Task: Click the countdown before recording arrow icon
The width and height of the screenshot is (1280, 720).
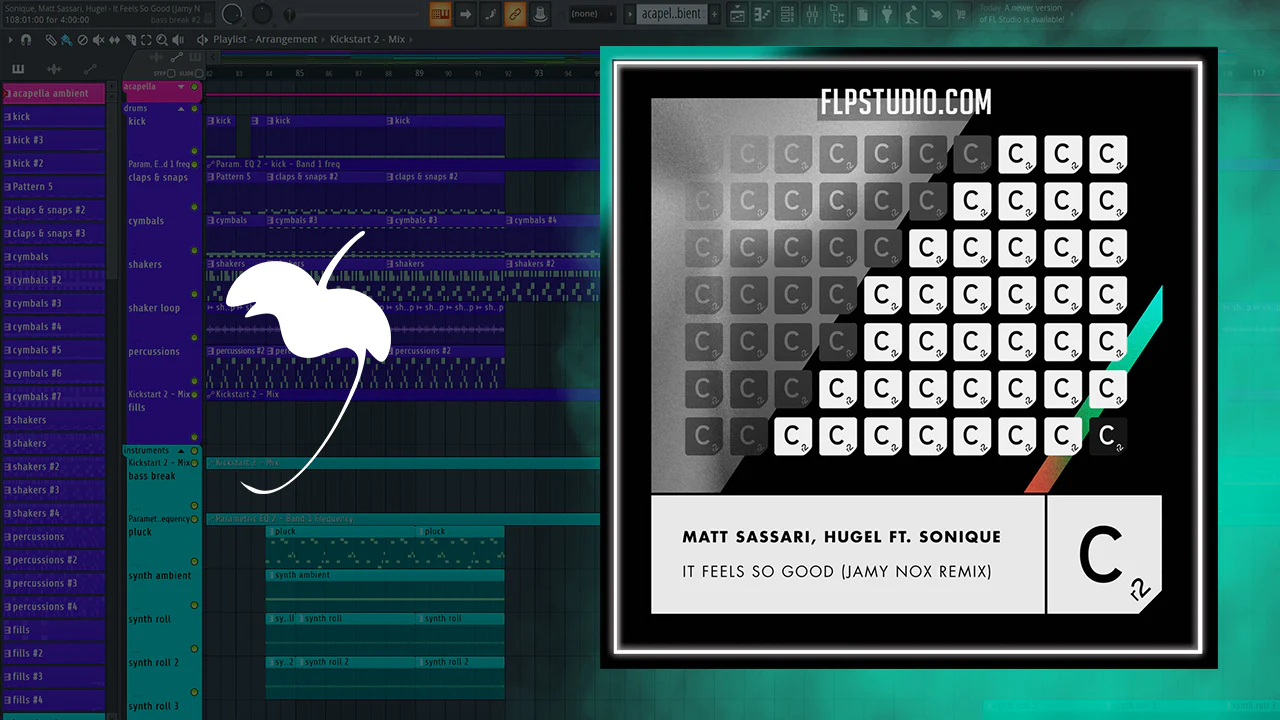Action: (466, 14)
